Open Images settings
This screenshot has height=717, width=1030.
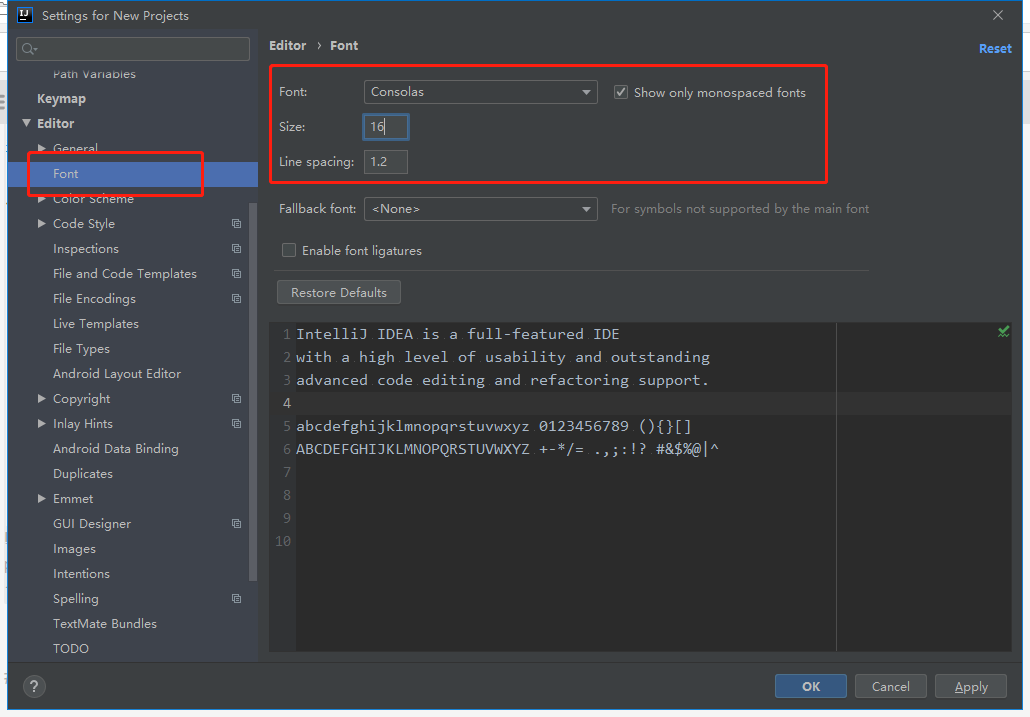tap(74, 549)
